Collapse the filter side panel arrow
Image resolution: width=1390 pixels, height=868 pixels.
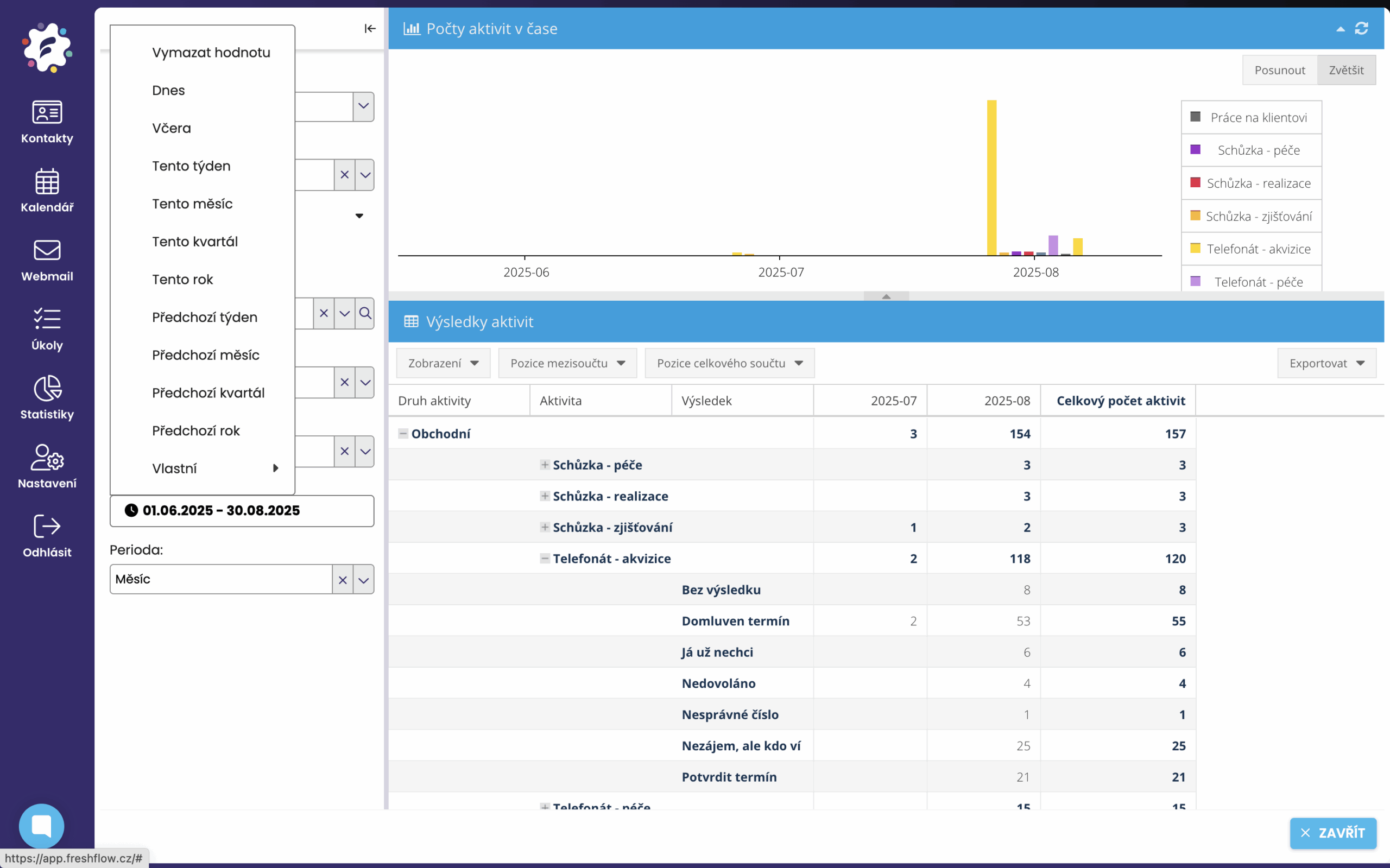(x=370, y=28)
